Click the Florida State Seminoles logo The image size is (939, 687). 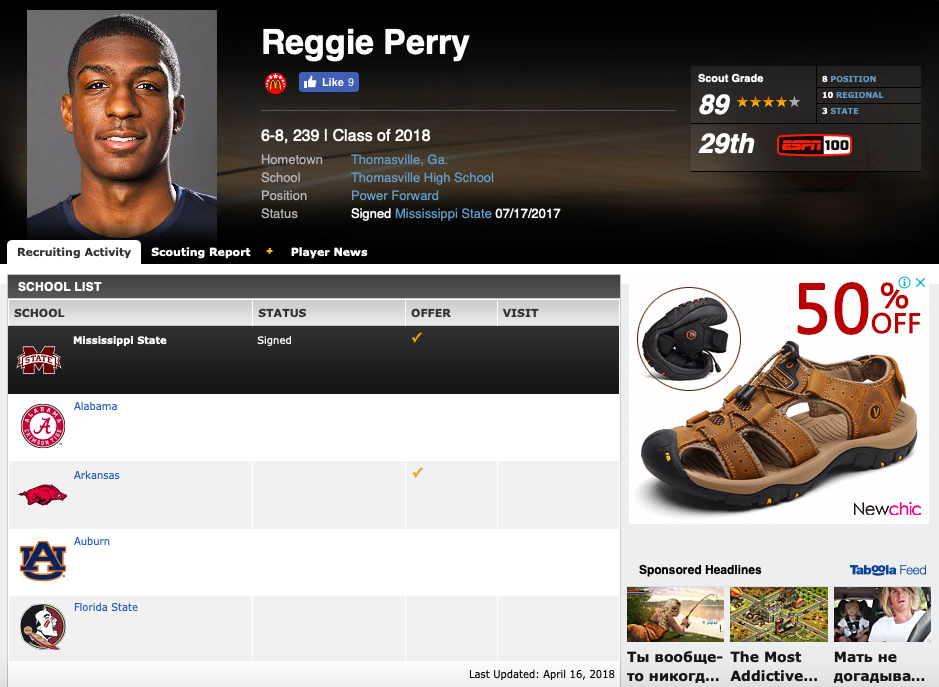(43, 627)
